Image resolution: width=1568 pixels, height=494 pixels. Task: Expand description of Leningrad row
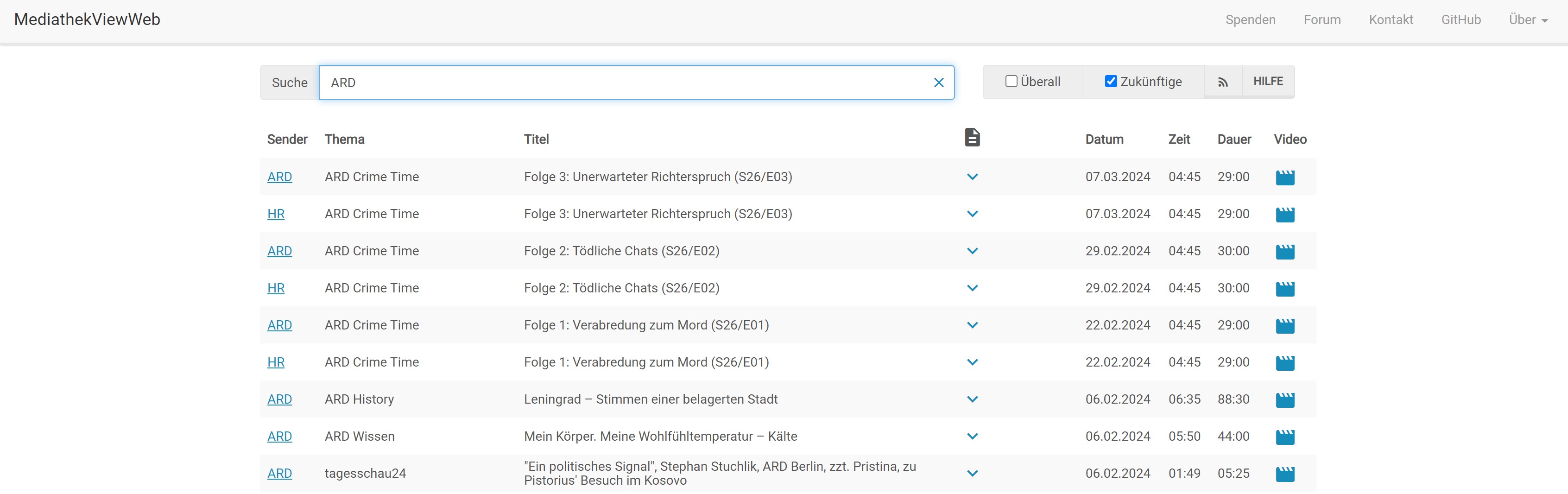(972, 400)
